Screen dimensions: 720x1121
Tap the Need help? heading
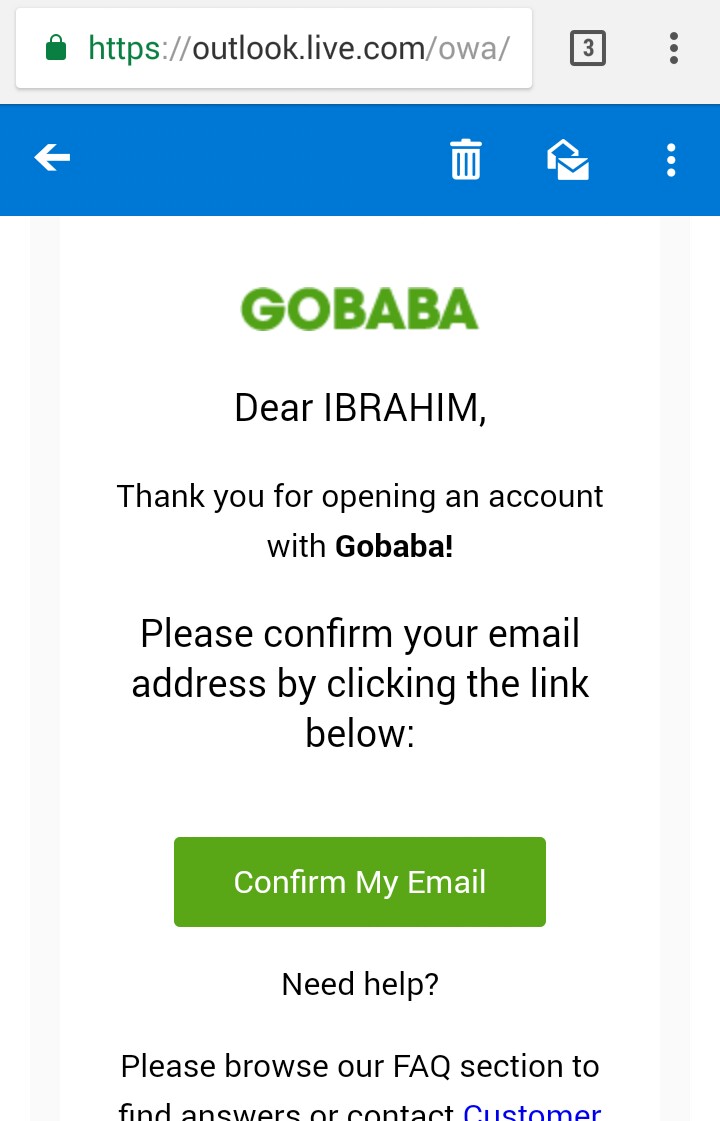(360, 984)
